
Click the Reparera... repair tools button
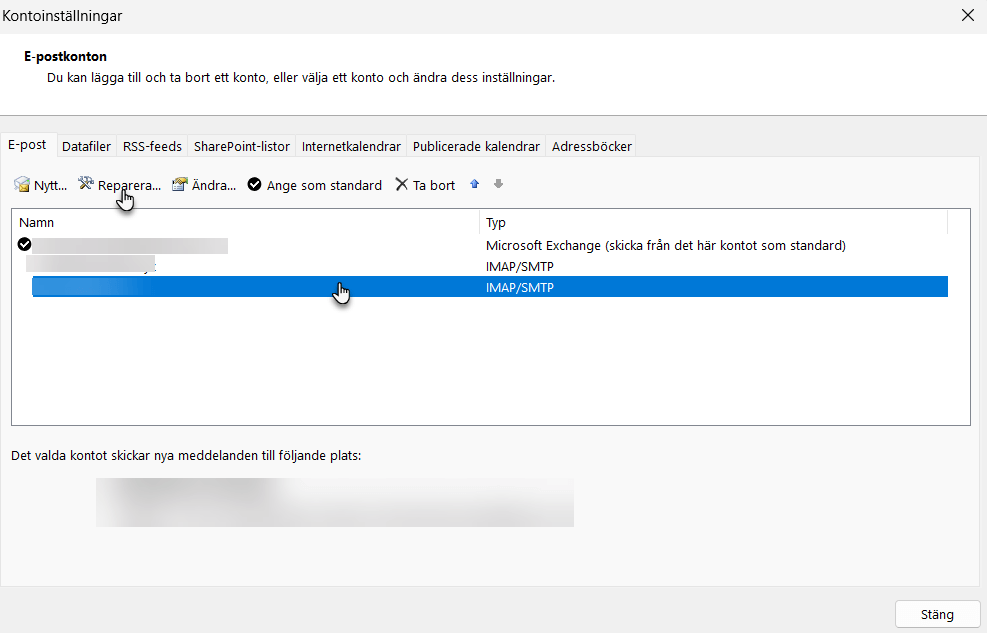pyautogui.click(x=120, y=184)
